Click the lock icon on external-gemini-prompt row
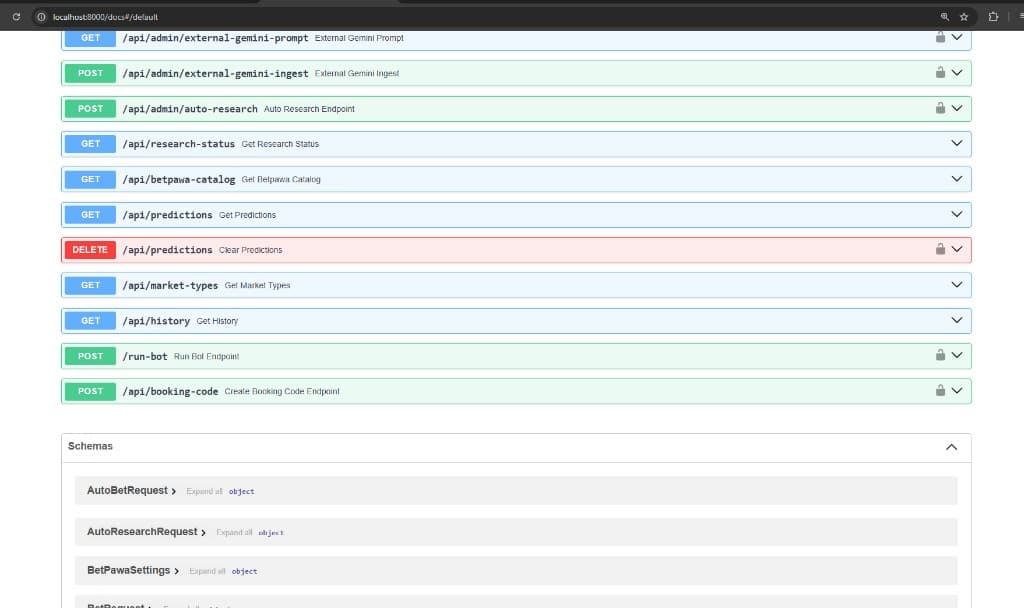The image size is (1024, 608). 940,37
